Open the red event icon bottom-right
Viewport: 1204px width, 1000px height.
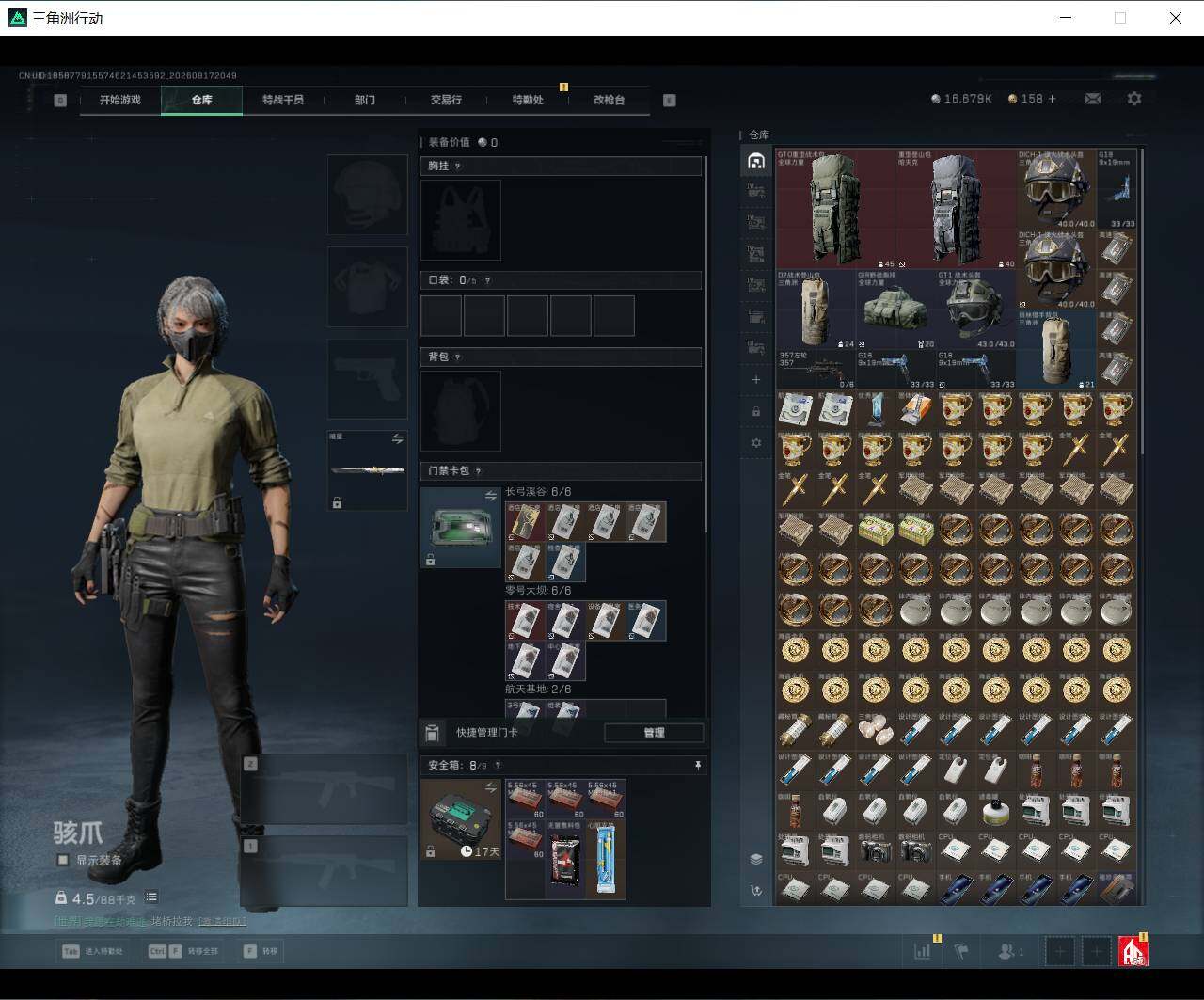pyautogui.click(x=1133, y=951)
